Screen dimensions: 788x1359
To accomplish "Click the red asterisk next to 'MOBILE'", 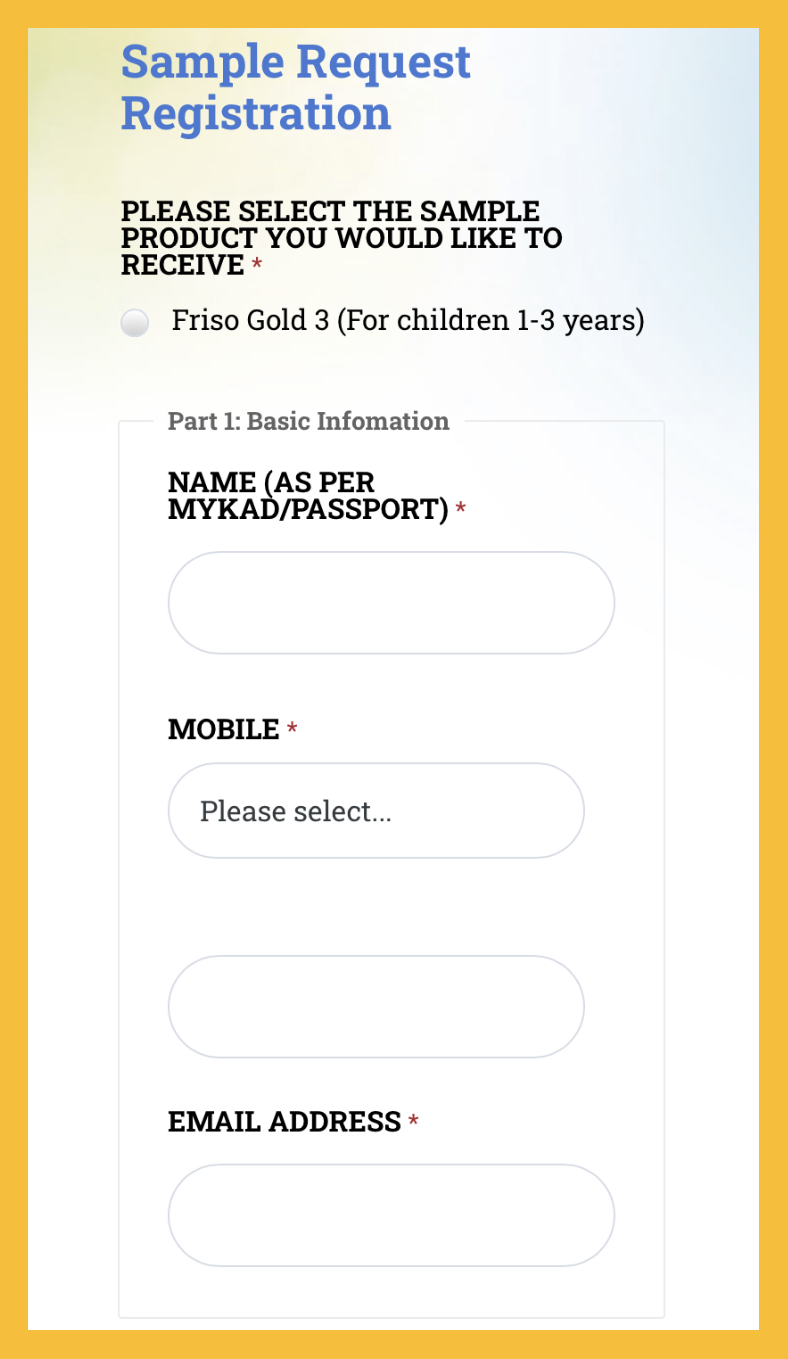I will (x=292, y=731).
